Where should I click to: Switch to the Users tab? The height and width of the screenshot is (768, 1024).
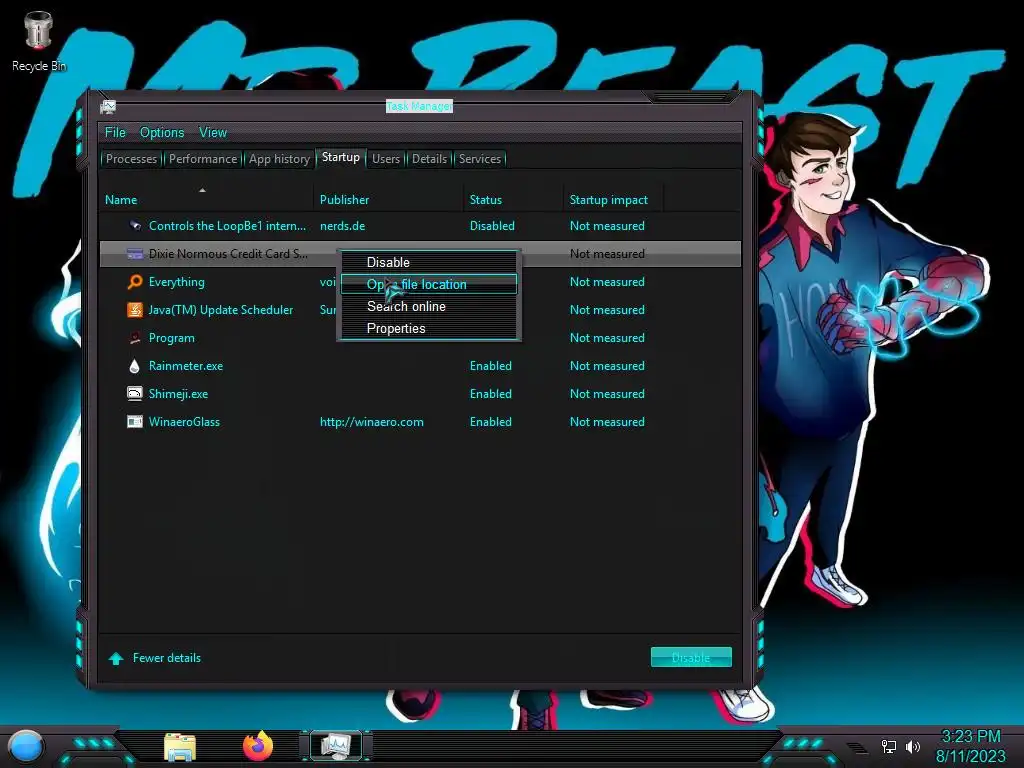coord(386,159)
